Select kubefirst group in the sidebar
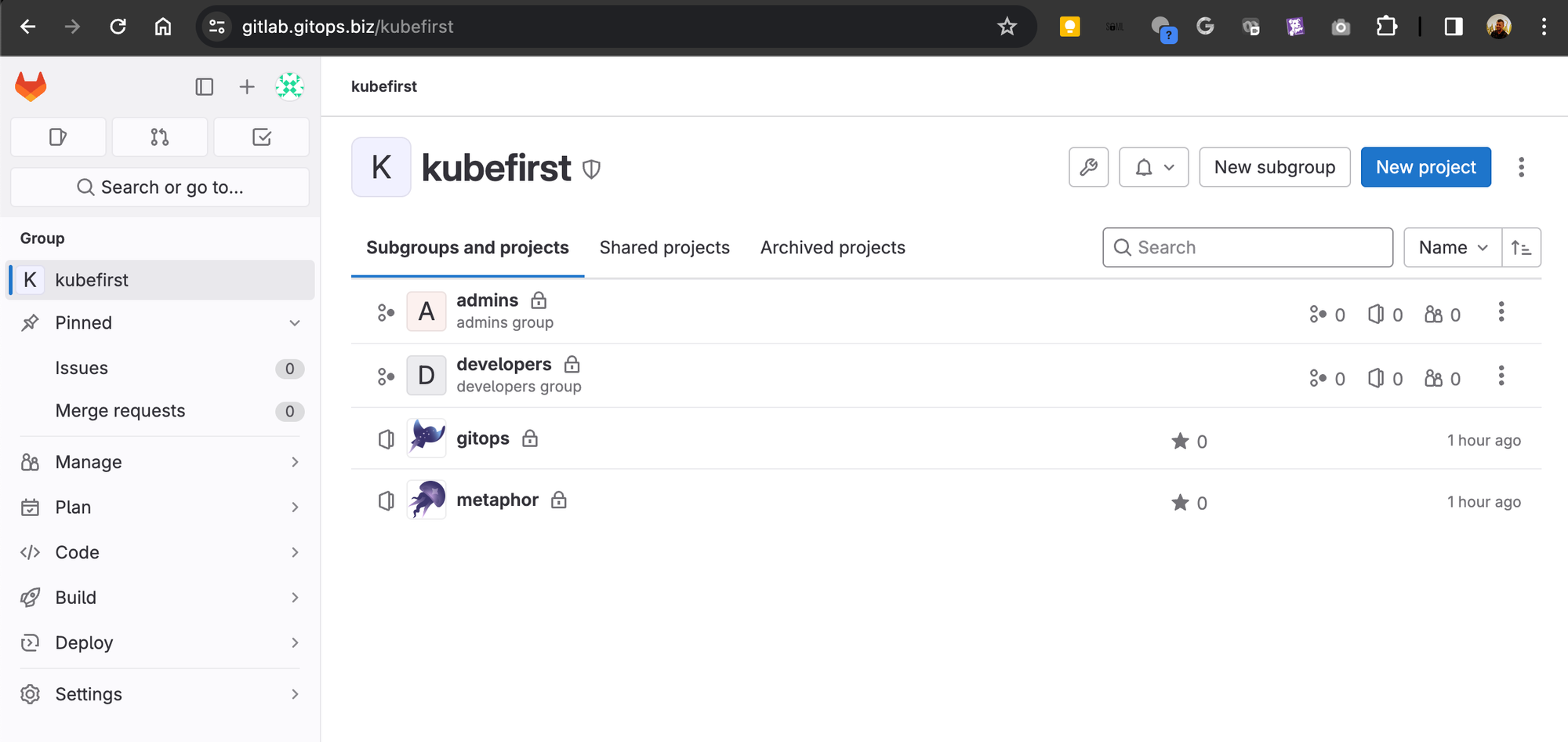1568x742 pixels. 160,280
